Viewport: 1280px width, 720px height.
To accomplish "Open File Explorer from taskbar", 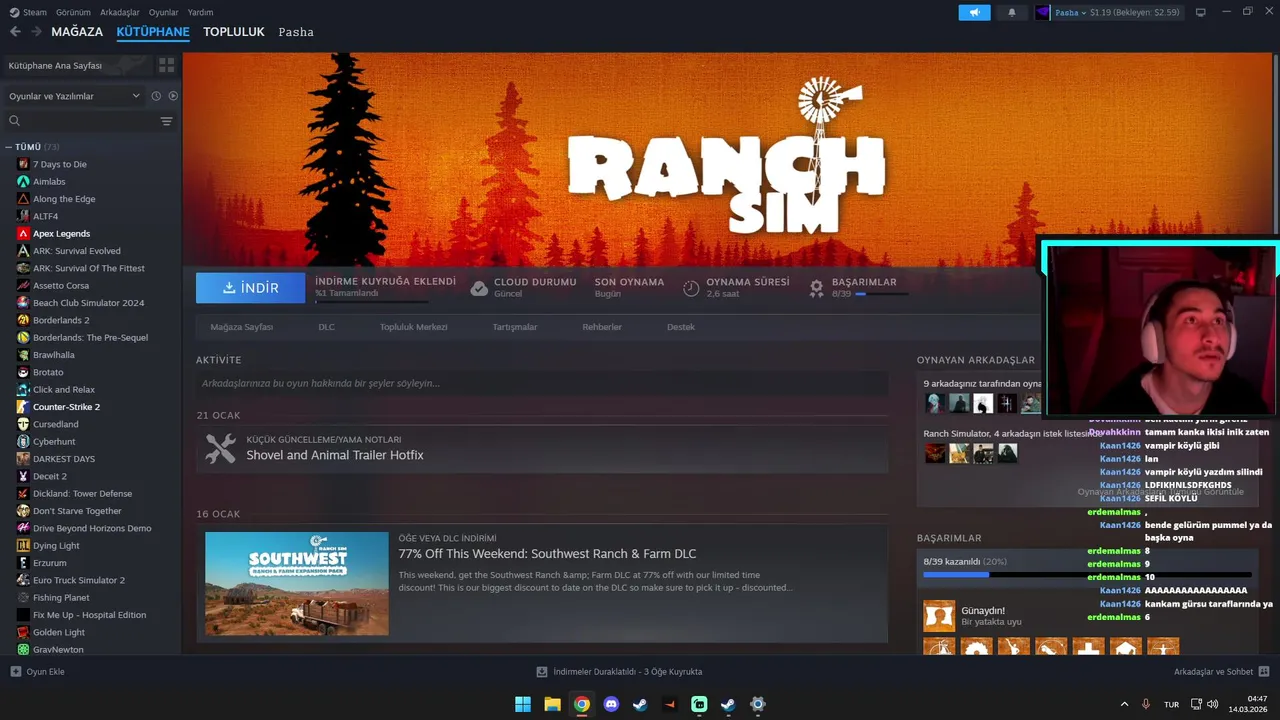I will coord(552,704).
